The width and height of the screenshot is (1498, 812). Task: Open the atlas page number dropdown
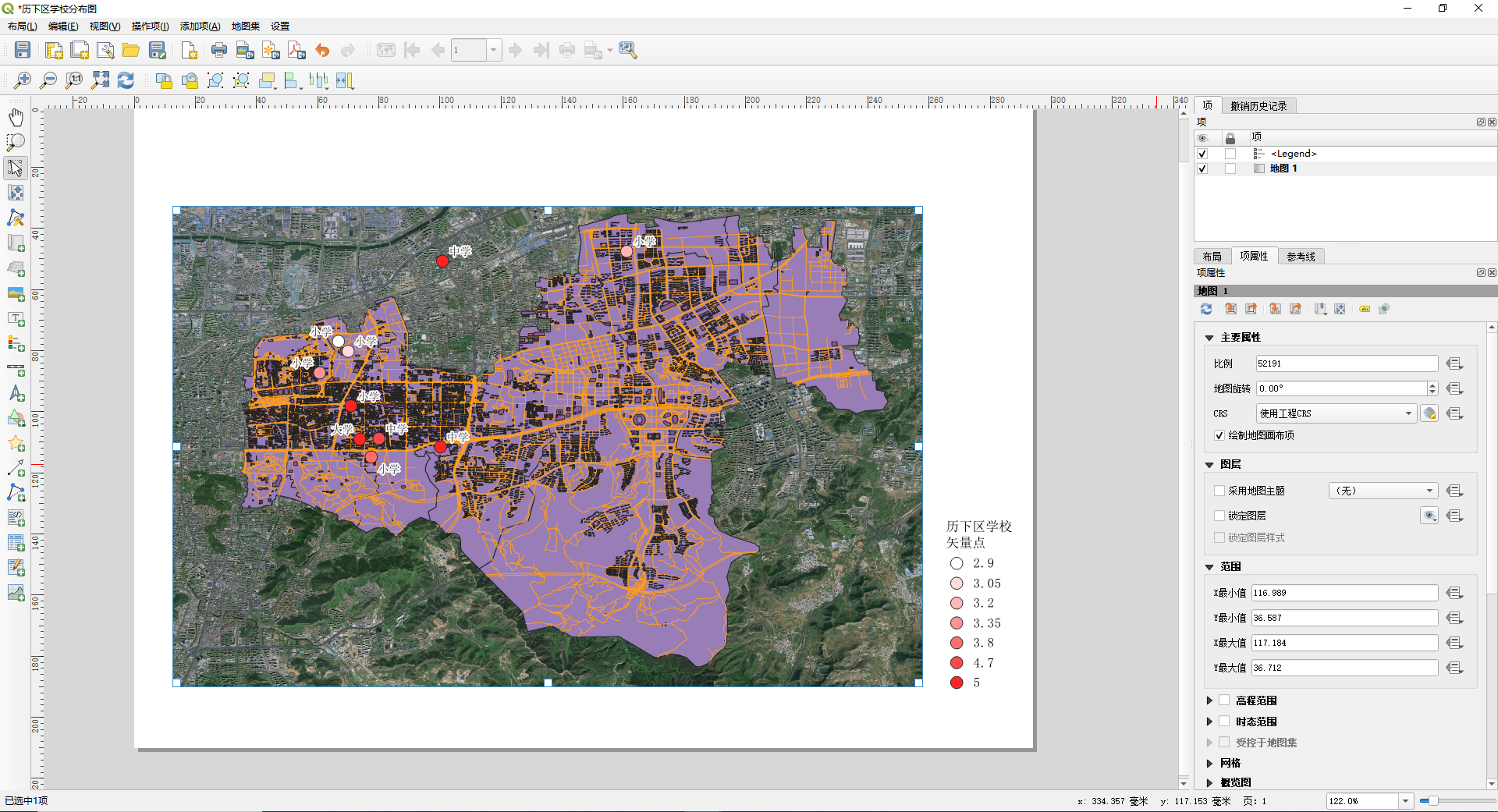point(493,51)
